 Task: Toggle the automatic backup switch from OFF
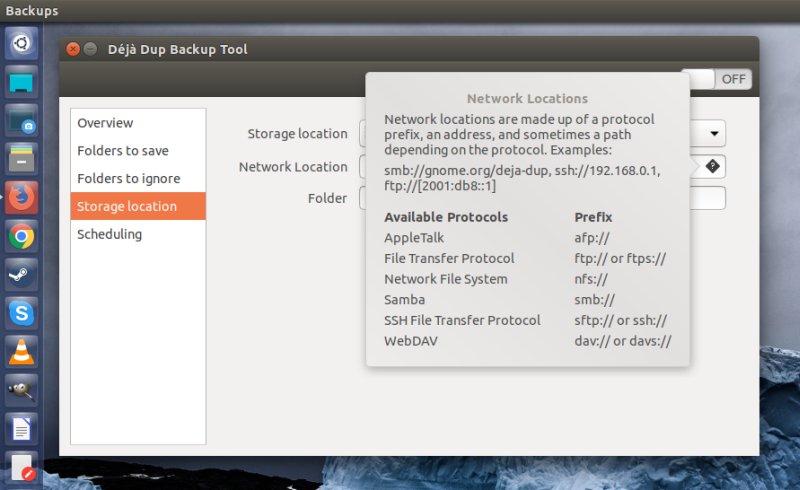717,79
